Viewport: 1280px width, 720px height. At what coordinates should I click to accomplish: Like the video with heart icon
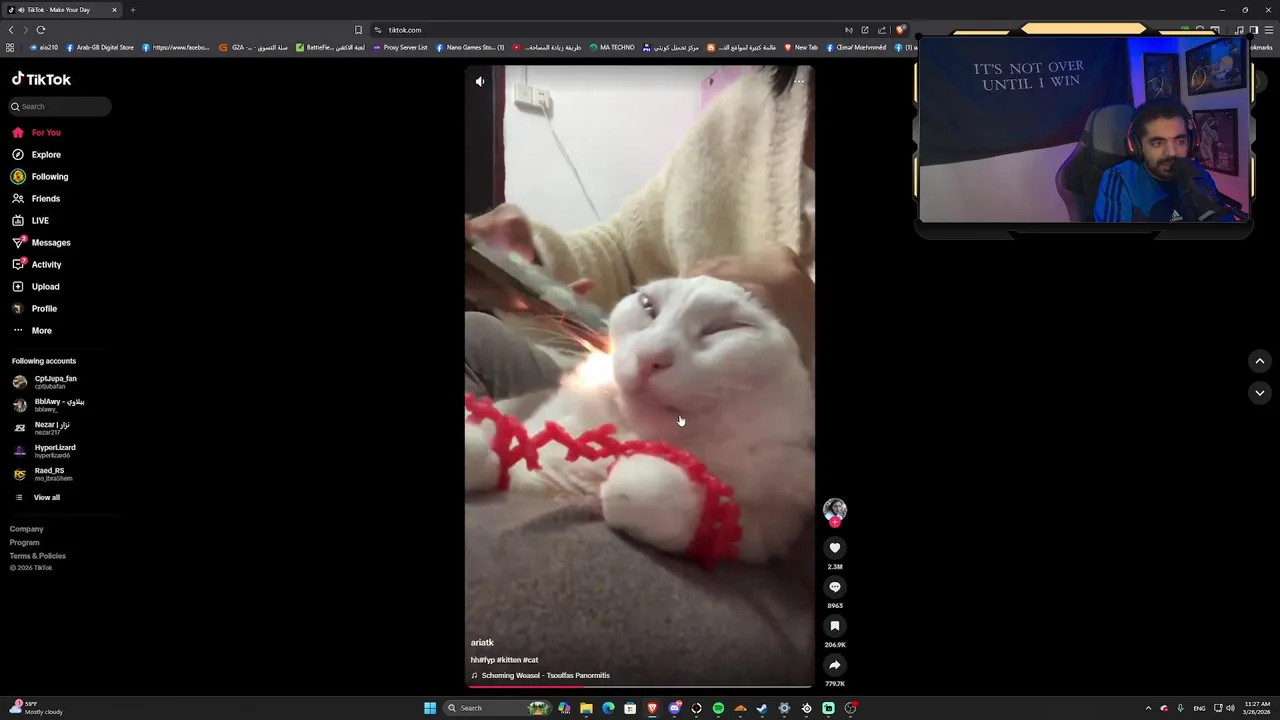click(835, 548)
